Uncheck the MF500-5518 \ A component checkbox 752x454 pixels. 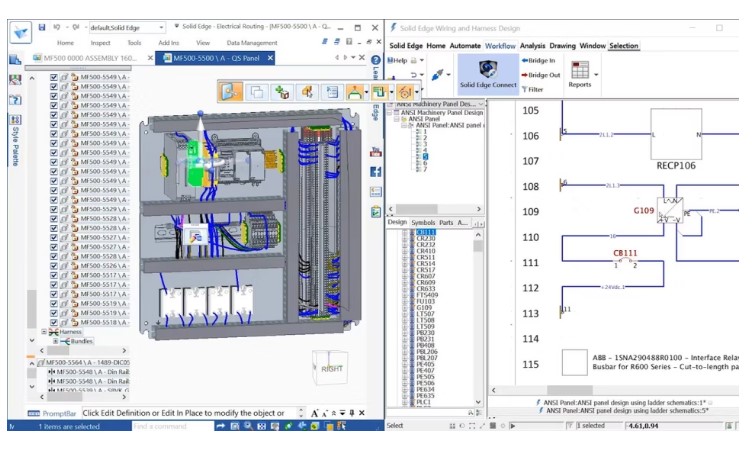click(54, 322)
